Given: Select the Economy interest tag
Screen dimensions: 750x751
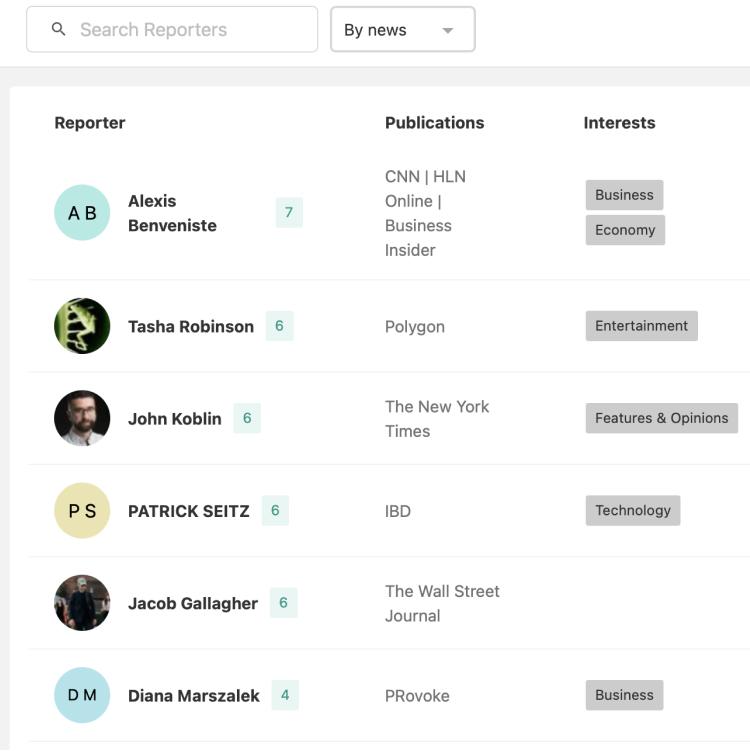Looking at the screenshot, I should pos(625,230).
